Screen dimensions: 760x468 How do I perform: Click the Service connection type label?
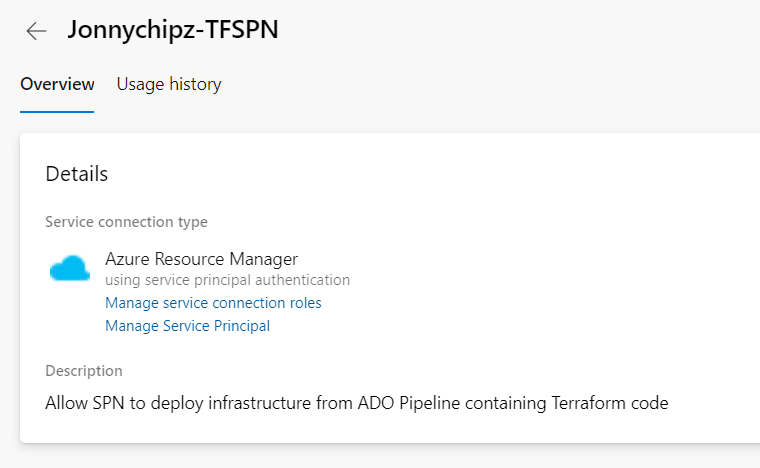(126, 222)
